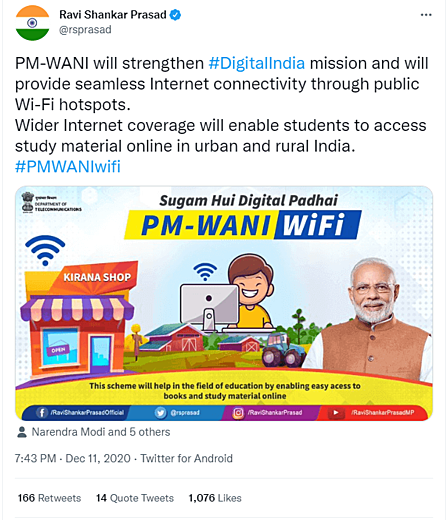448x520 pixels.
Task: View the 14 Quote Tweets list
Action: [135, 498]
